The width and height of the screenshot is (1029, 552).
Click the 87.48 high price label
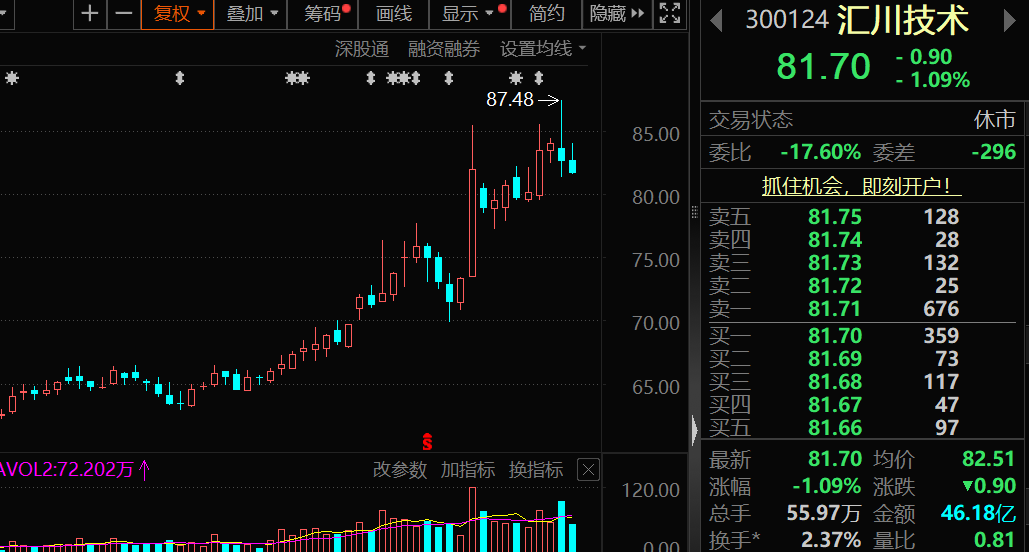point(509,99)
